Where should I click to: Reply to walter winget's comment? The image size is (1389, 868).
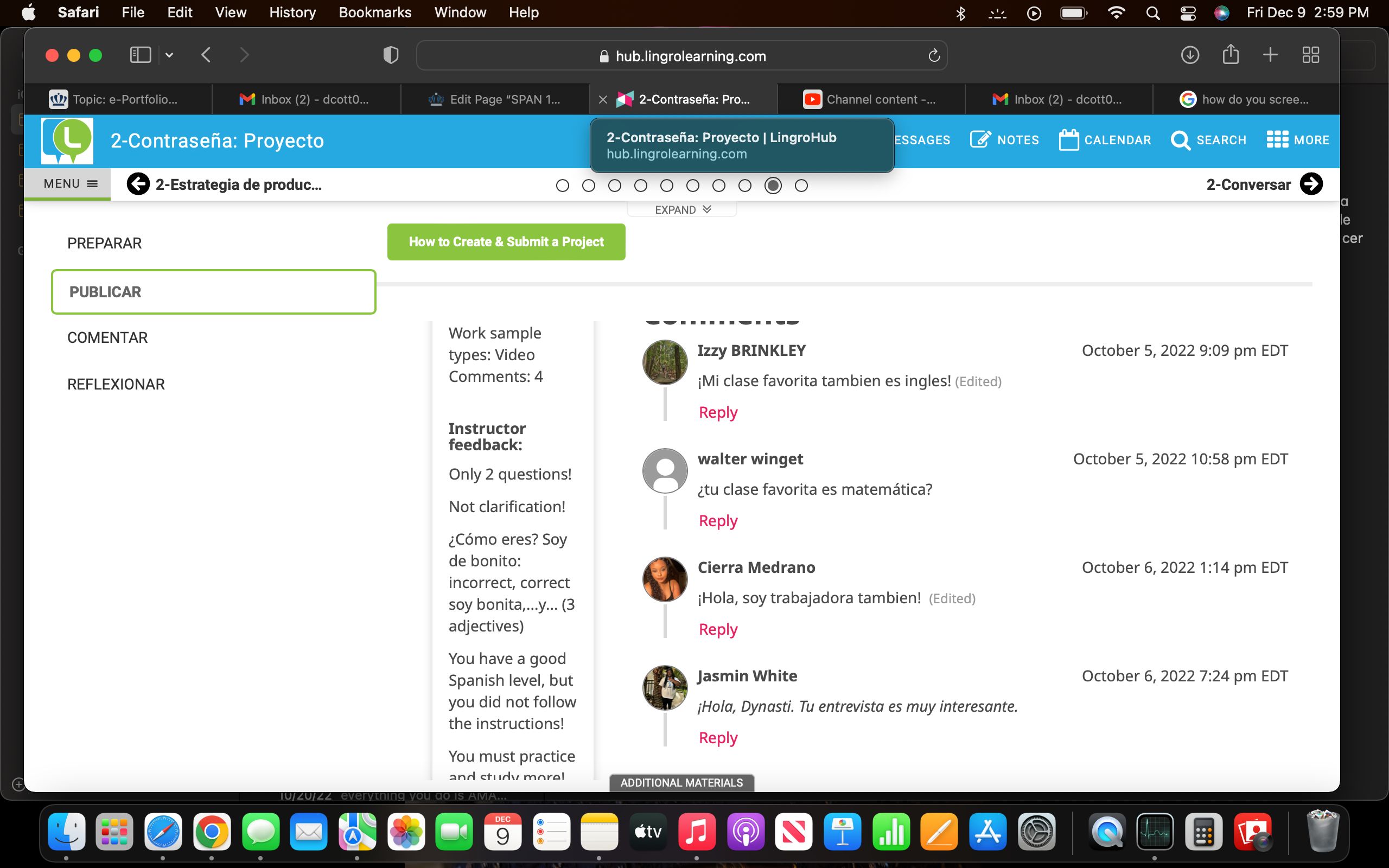(x=717, y=521)
